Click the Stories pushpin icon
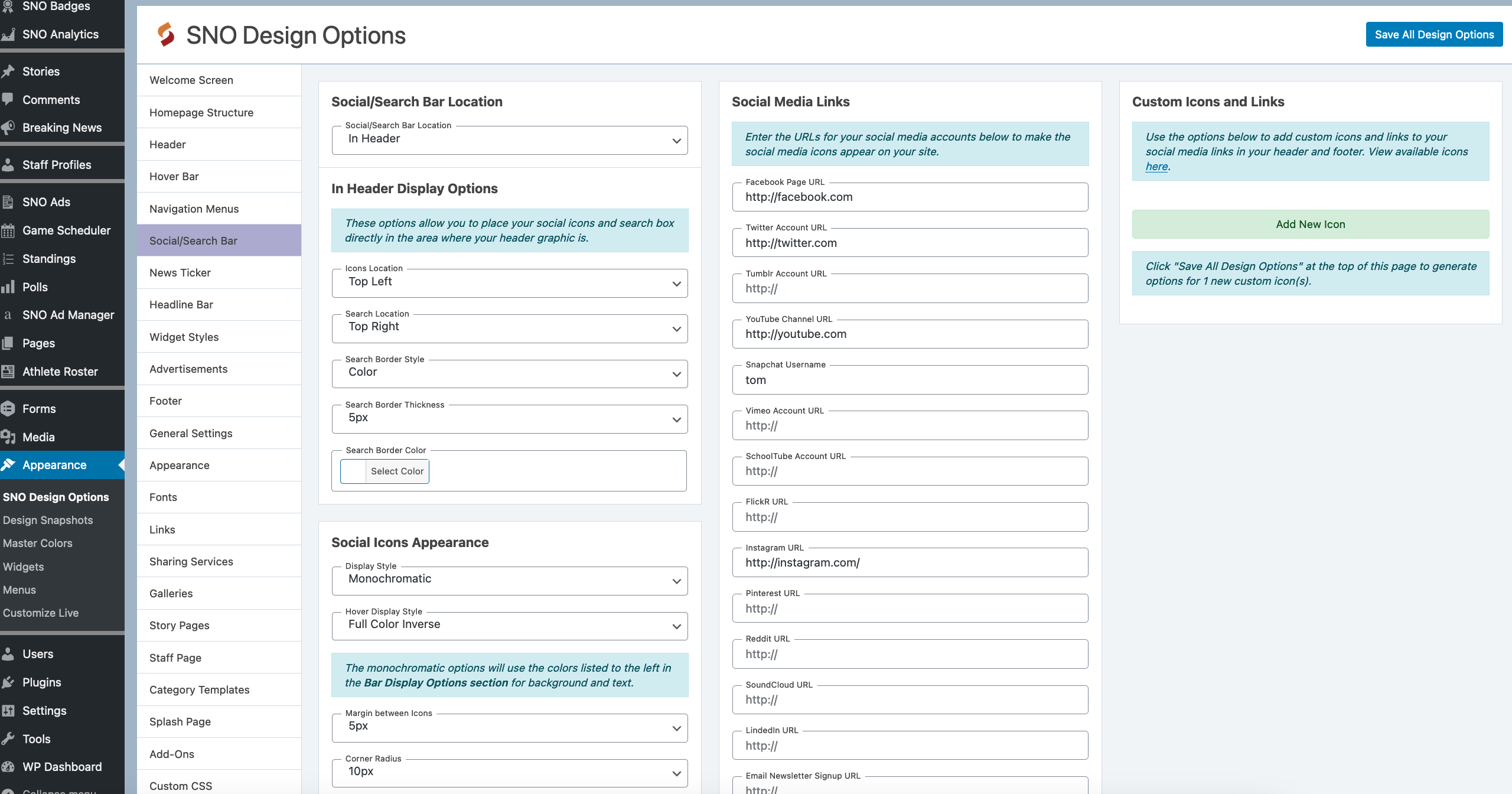The image size is (1512, 794). click(x=8, y=71)
